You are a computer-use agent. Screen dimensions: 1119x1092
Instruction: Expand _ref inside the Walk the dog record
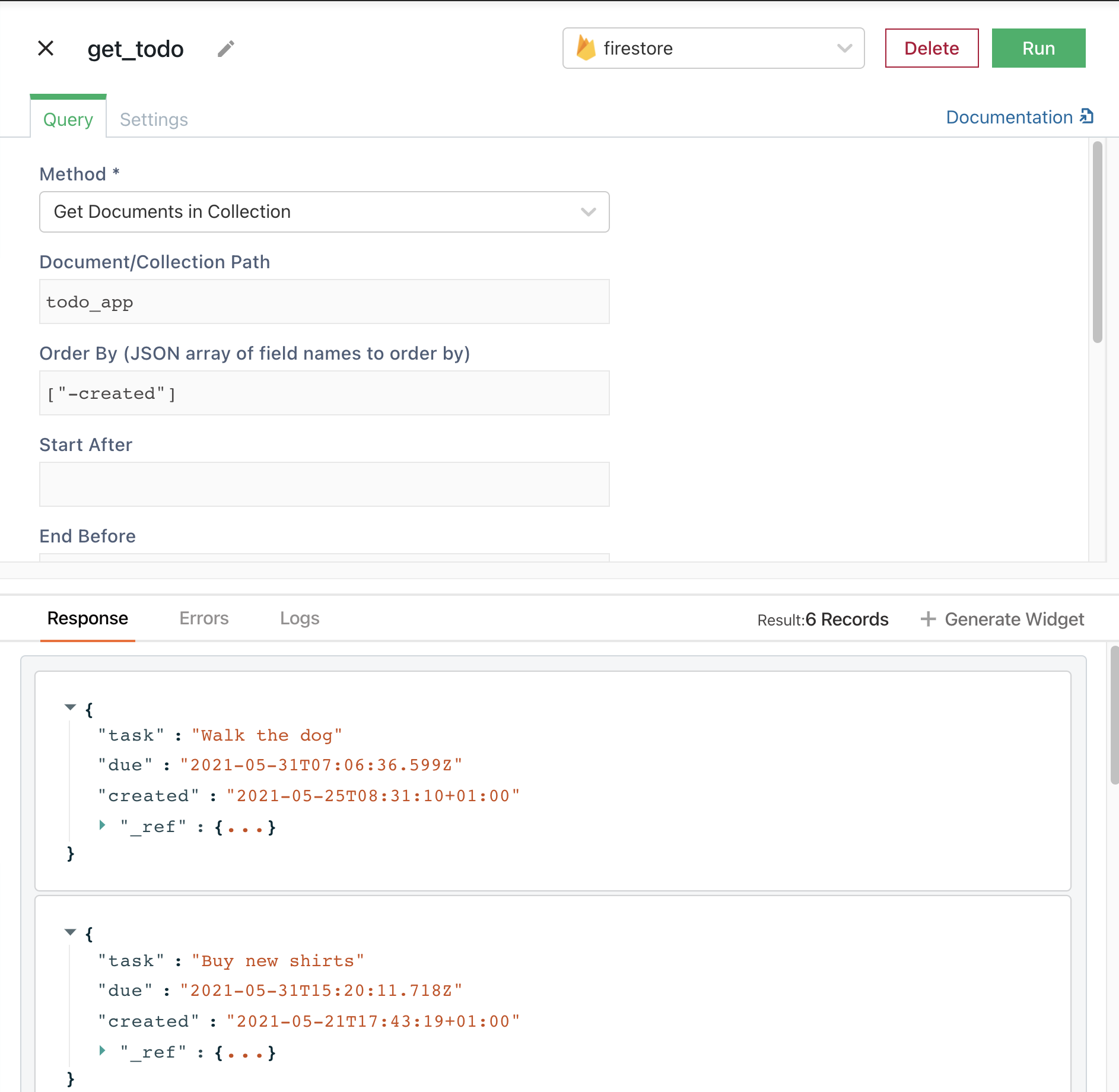coord(101,826)
